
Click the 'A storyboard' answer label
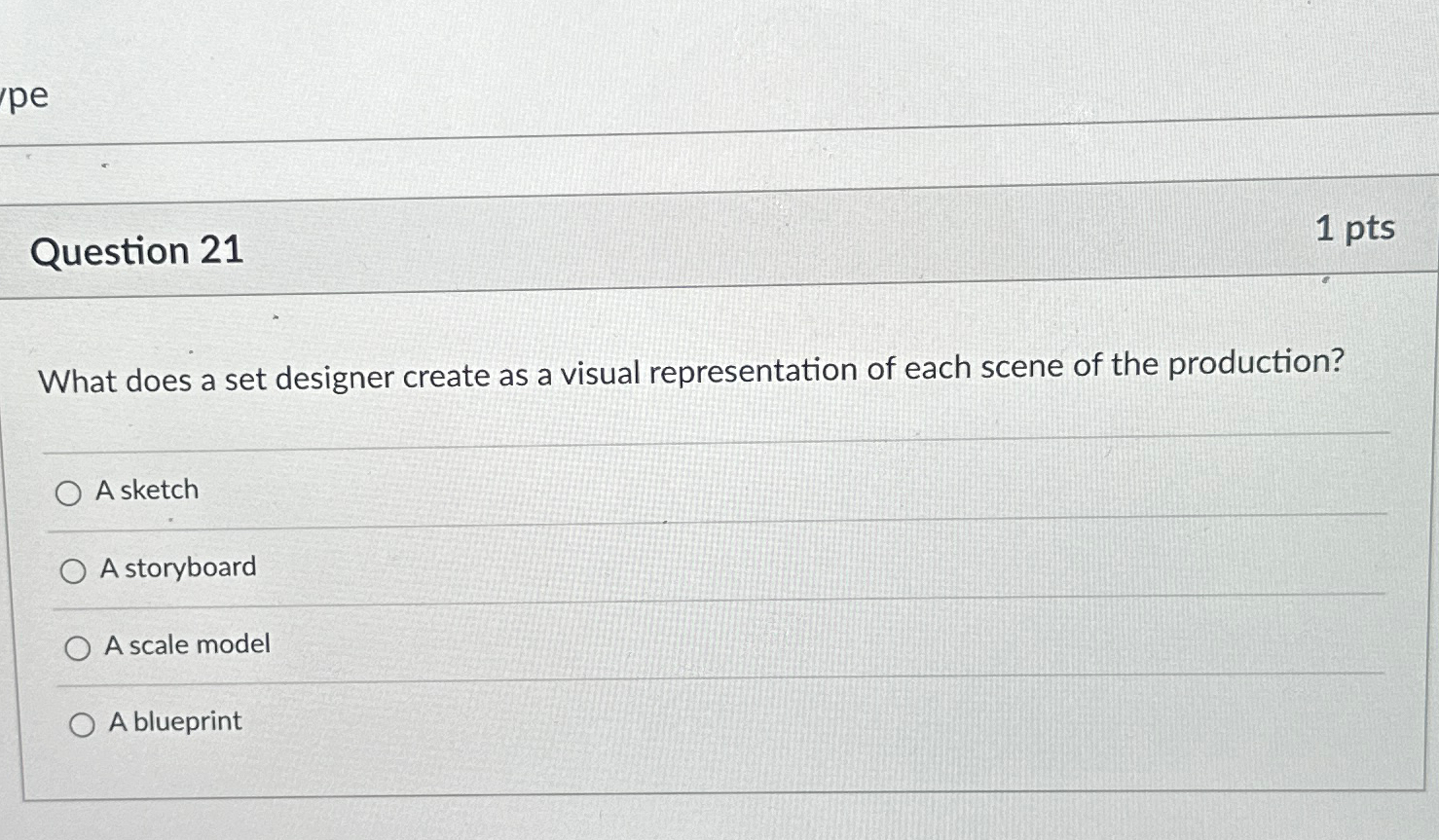[177, 567]
